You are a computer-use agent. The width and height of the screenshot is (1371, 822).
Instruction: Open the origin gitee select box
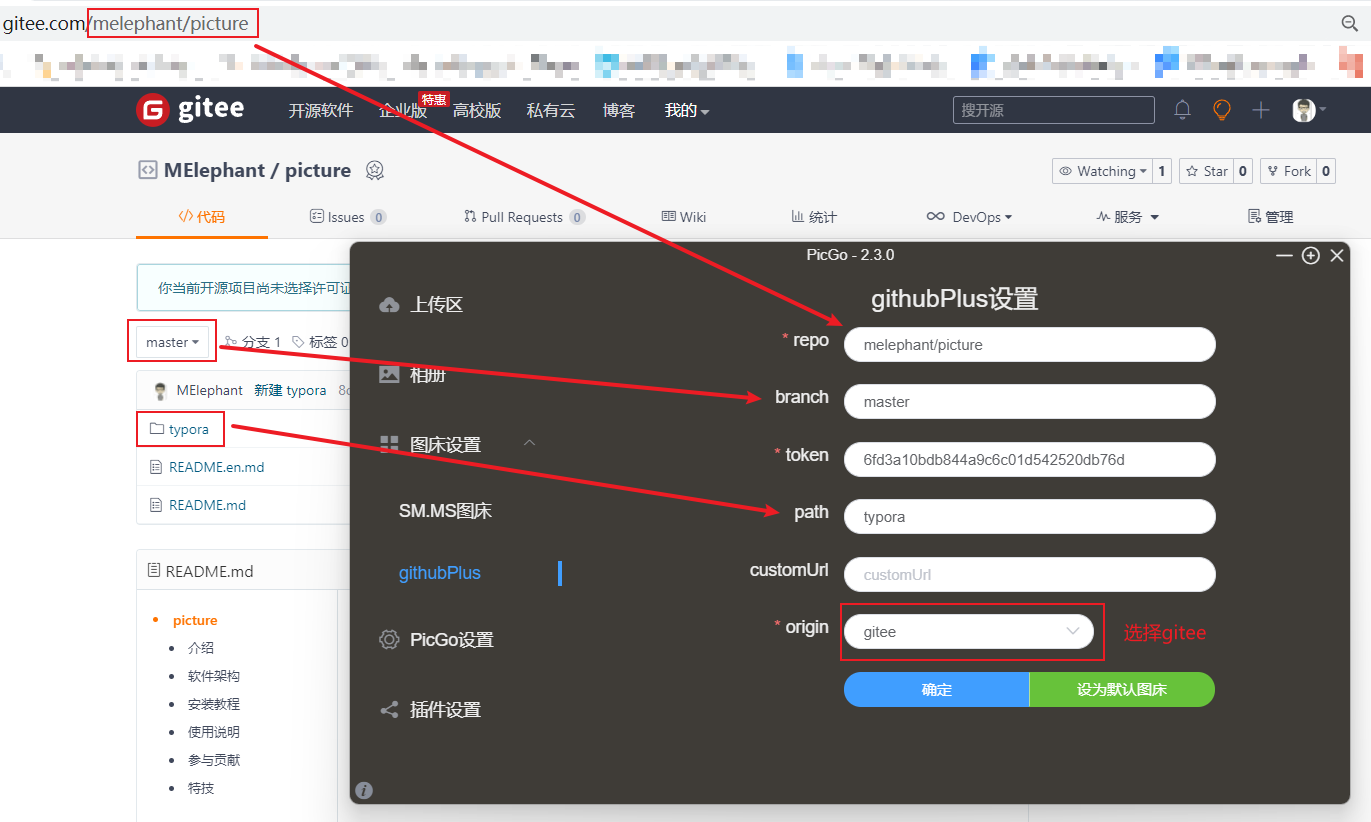pos(969,632)
